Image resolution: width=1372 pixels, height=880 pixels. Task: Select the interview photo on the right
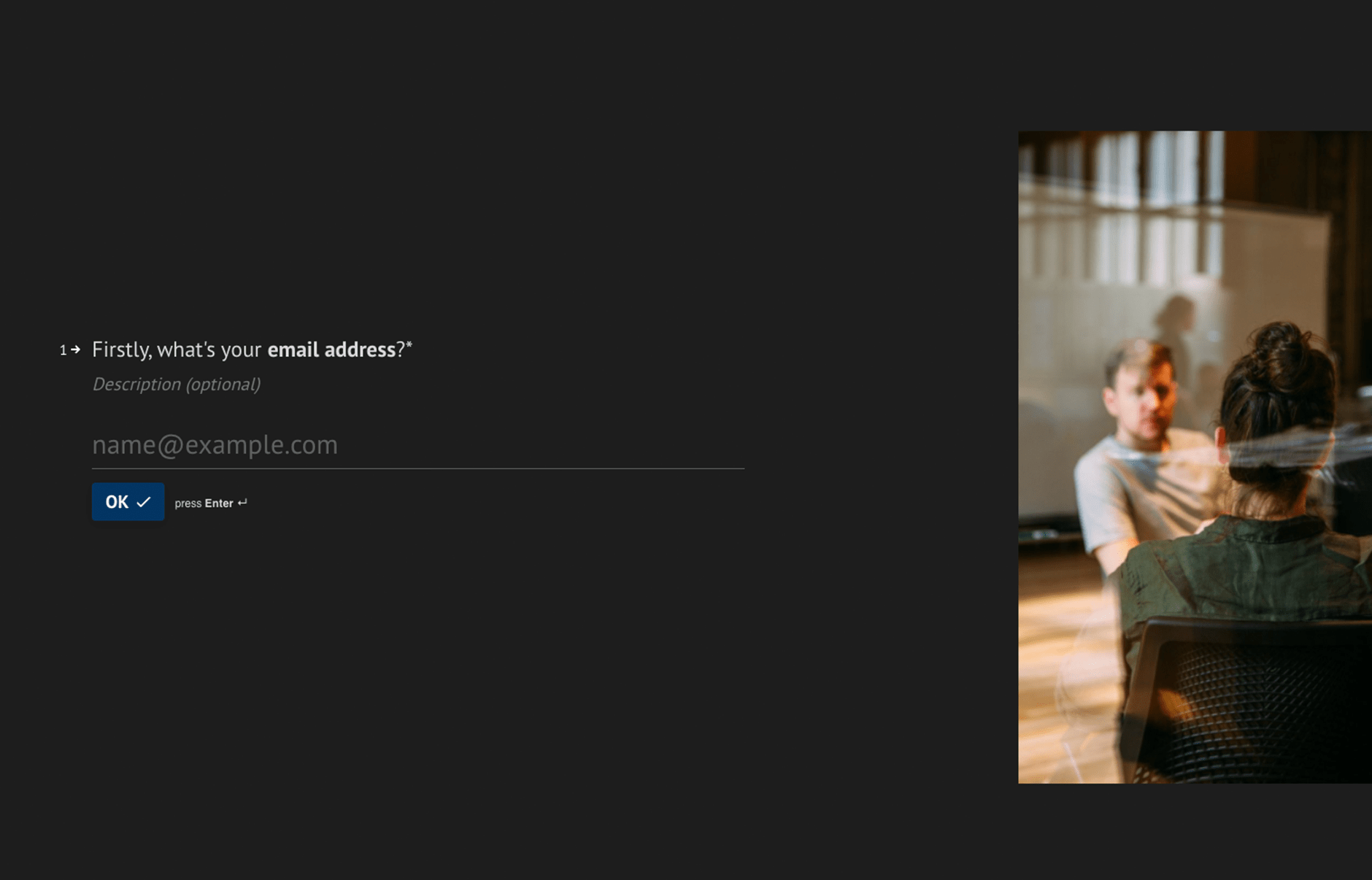point(1195,457)
